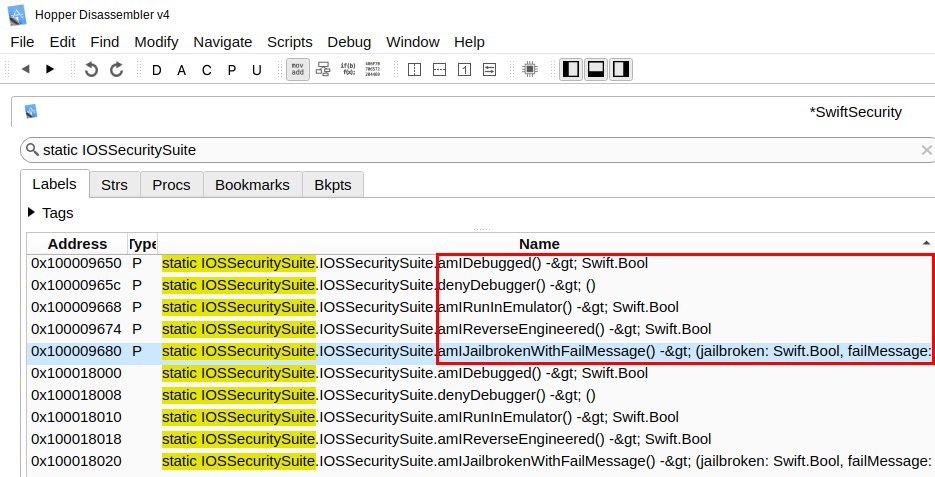Toggle sort arrow in Name column

pos(926,243)
